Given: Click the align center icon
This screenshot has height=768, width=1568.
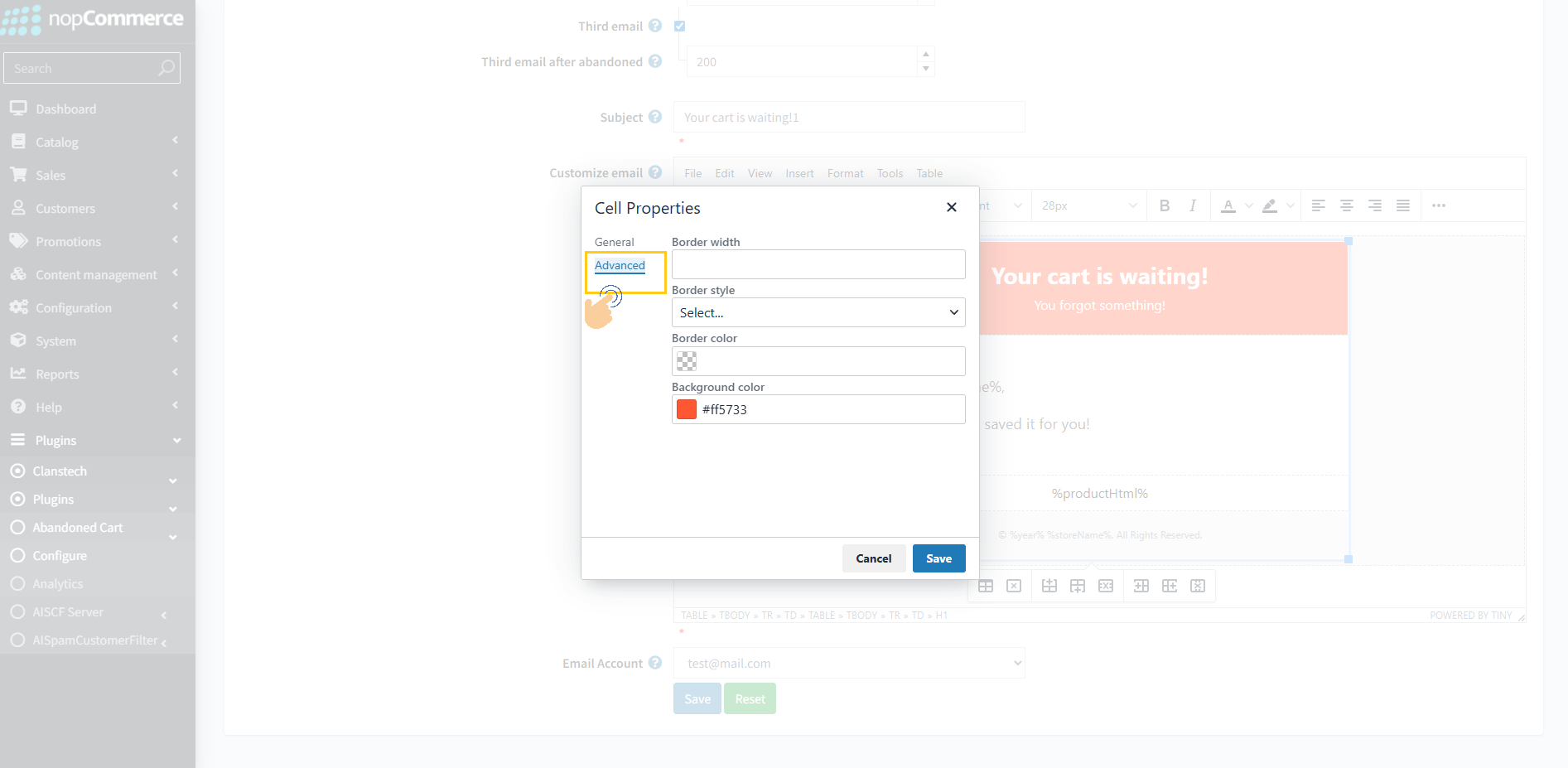Looking at the screenshot, I should tap(1347, 205).
